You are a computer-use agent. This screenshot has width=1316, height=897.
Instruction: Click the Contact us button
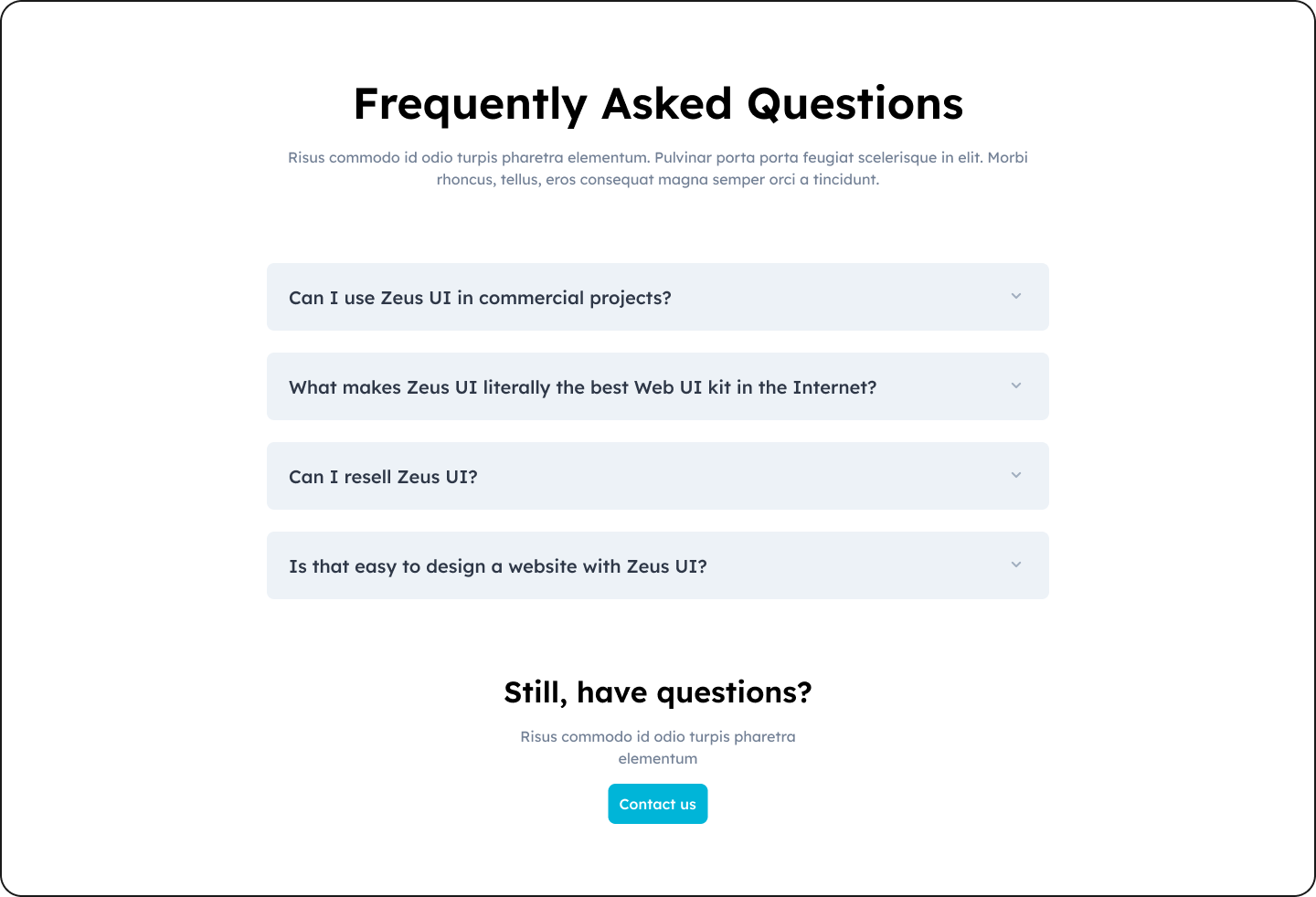tap(657, 804)
